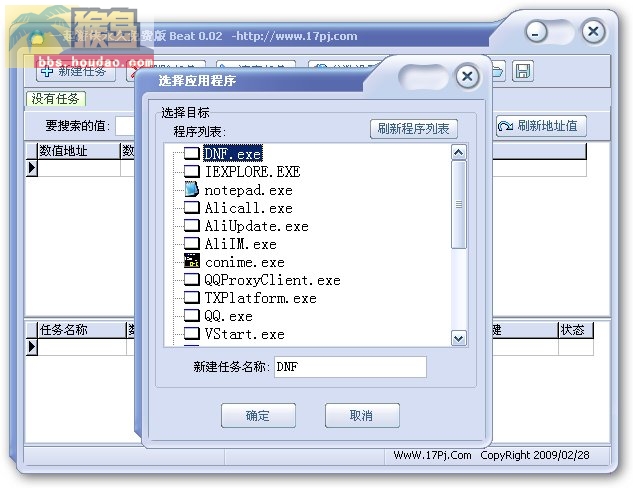This screenshot has height=488, width=633.
Task: Minimize the main window
Action: 536,32
